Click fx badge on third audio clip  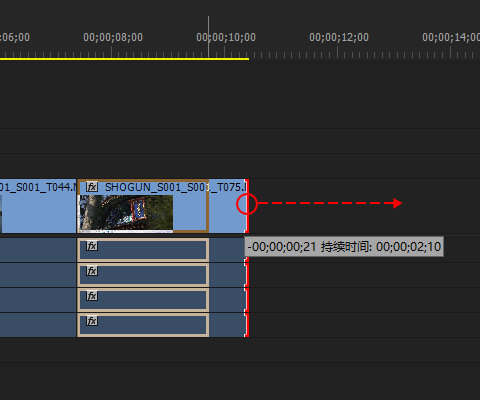[x=92, y=296]
